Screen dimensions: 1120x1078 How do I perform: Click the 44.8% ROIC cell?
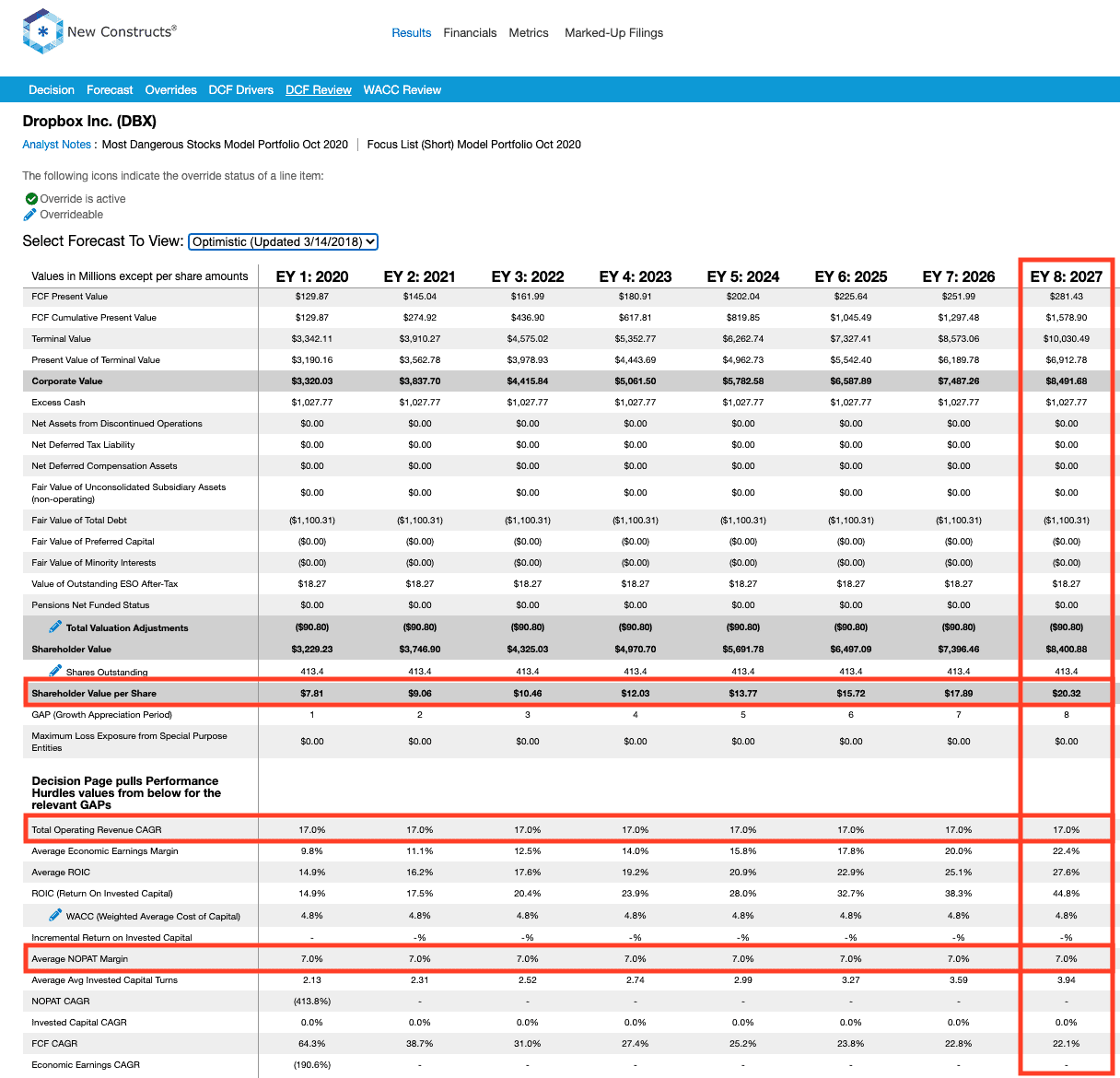(1067, 894)
